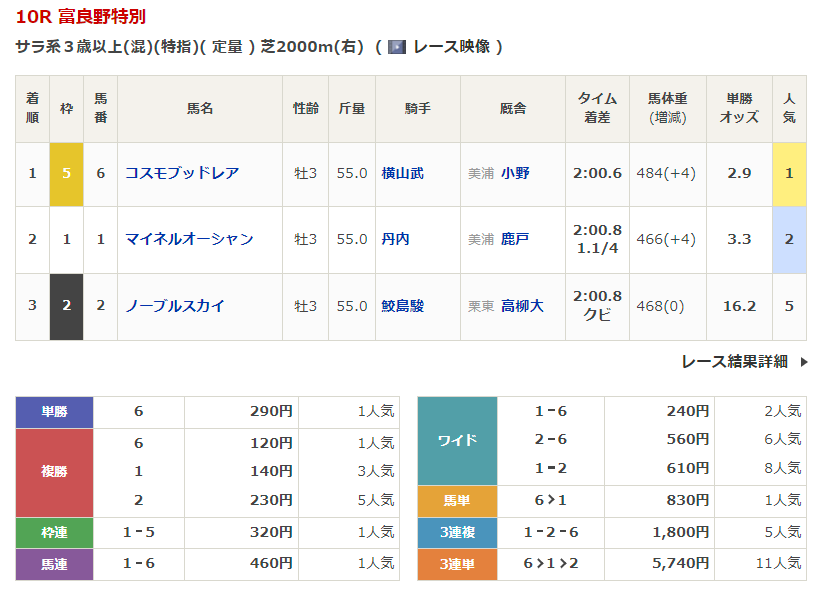Select the 単勝 payout label
Screen dimensions: 820x591
click(x=55, y=411)
